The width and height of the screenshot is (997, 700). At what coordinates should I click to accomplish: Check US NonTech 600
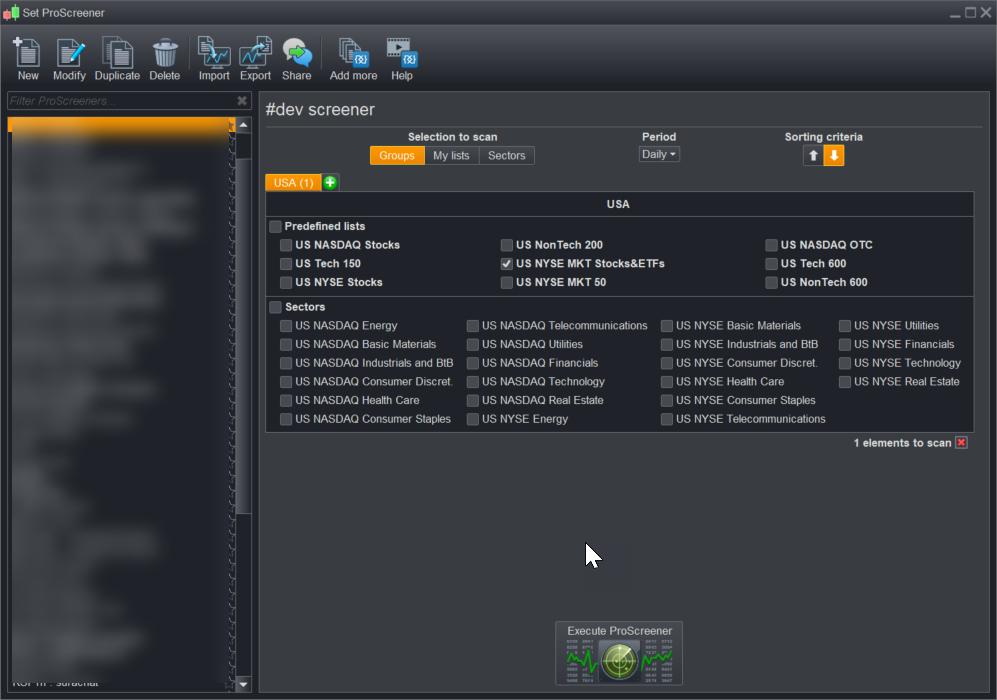coord(771,282)
